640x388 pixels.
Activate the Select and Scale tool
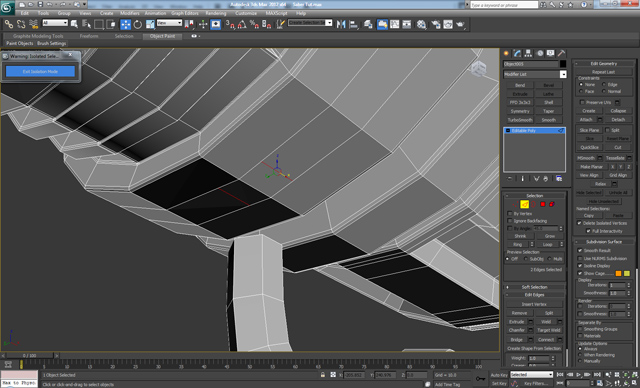[x=150, y=24]
